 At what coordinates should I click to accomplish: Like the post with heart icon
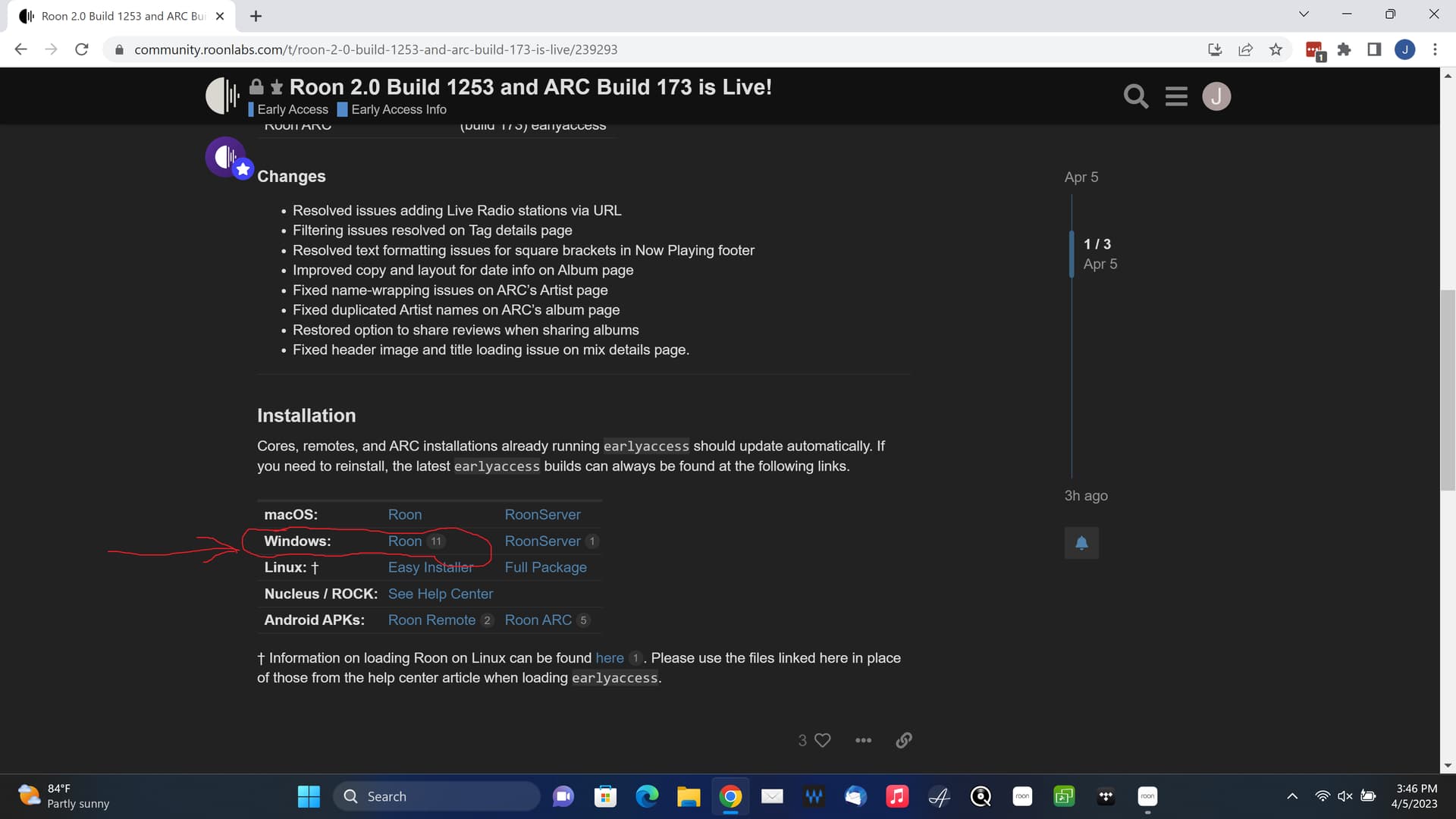coord(822,740)
